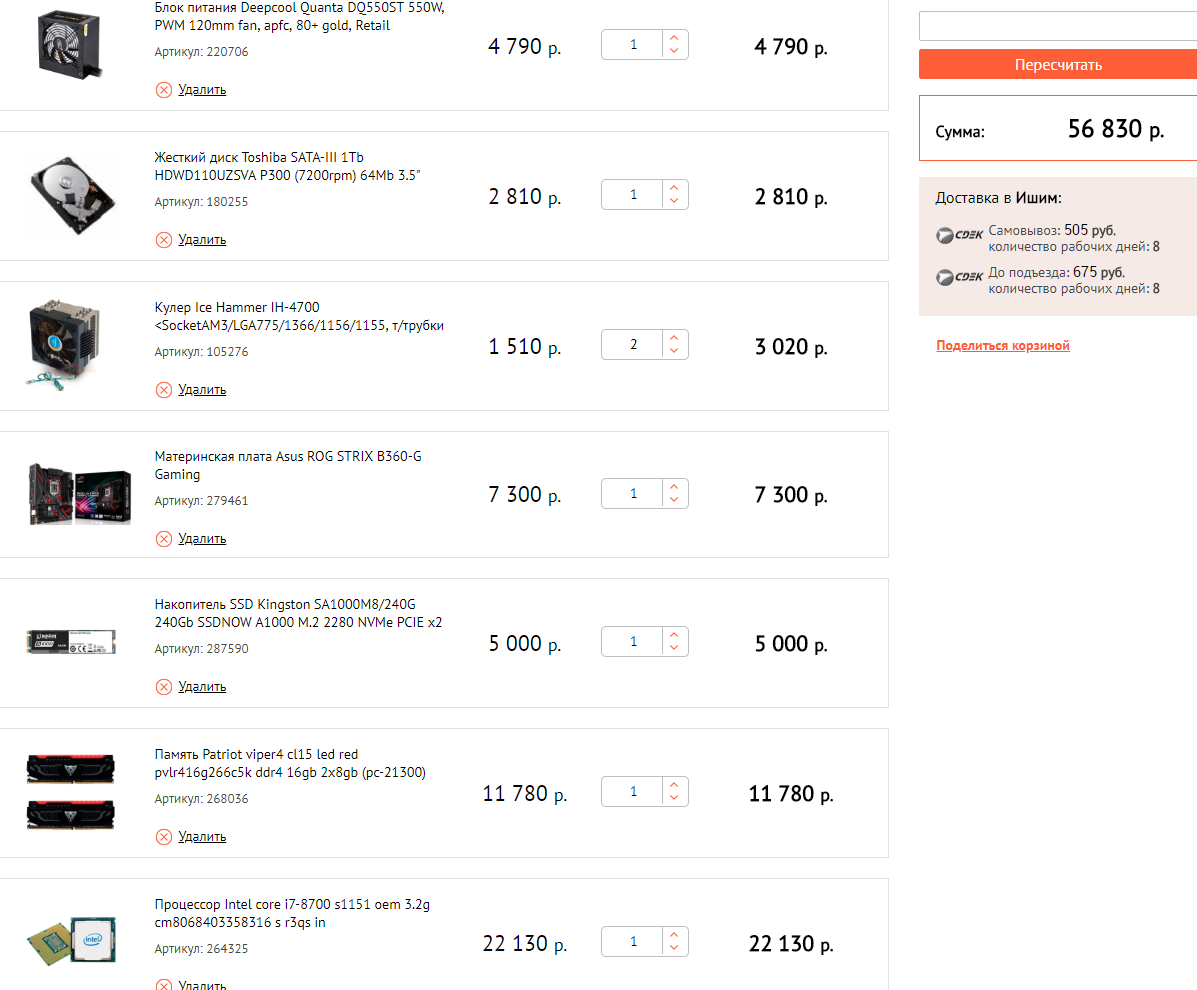
Task: Click delete icon for Asus ROG STRIX motherboard
Action: pyautogui.click(x=164, y=539)
